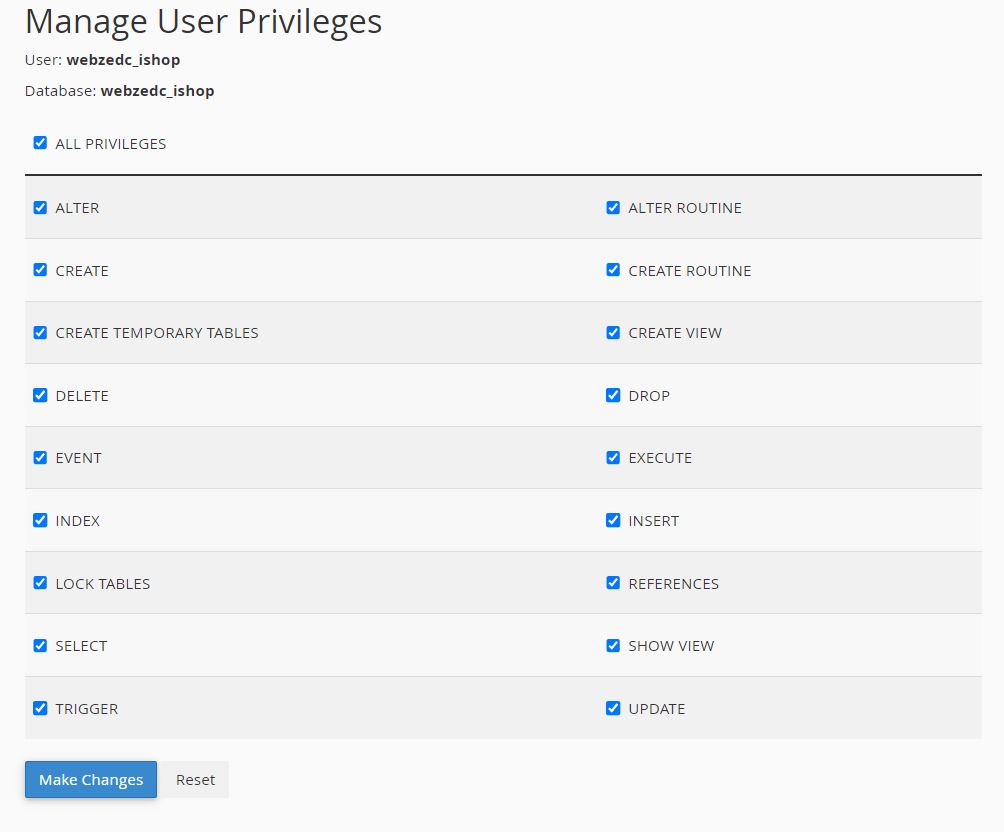Toggle the SHOW VIEW checkbox

pos(613,645)
